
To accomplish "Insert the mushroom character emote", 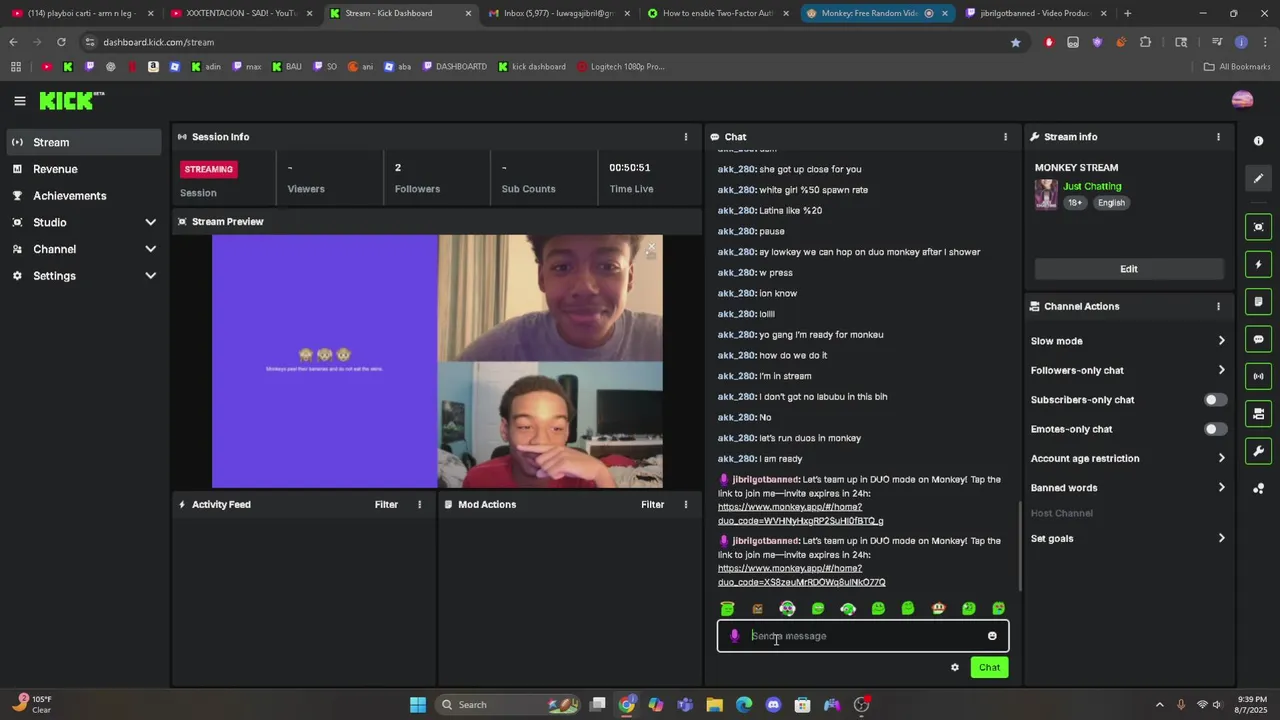I will pyautogui.click(x=938, y=608).
